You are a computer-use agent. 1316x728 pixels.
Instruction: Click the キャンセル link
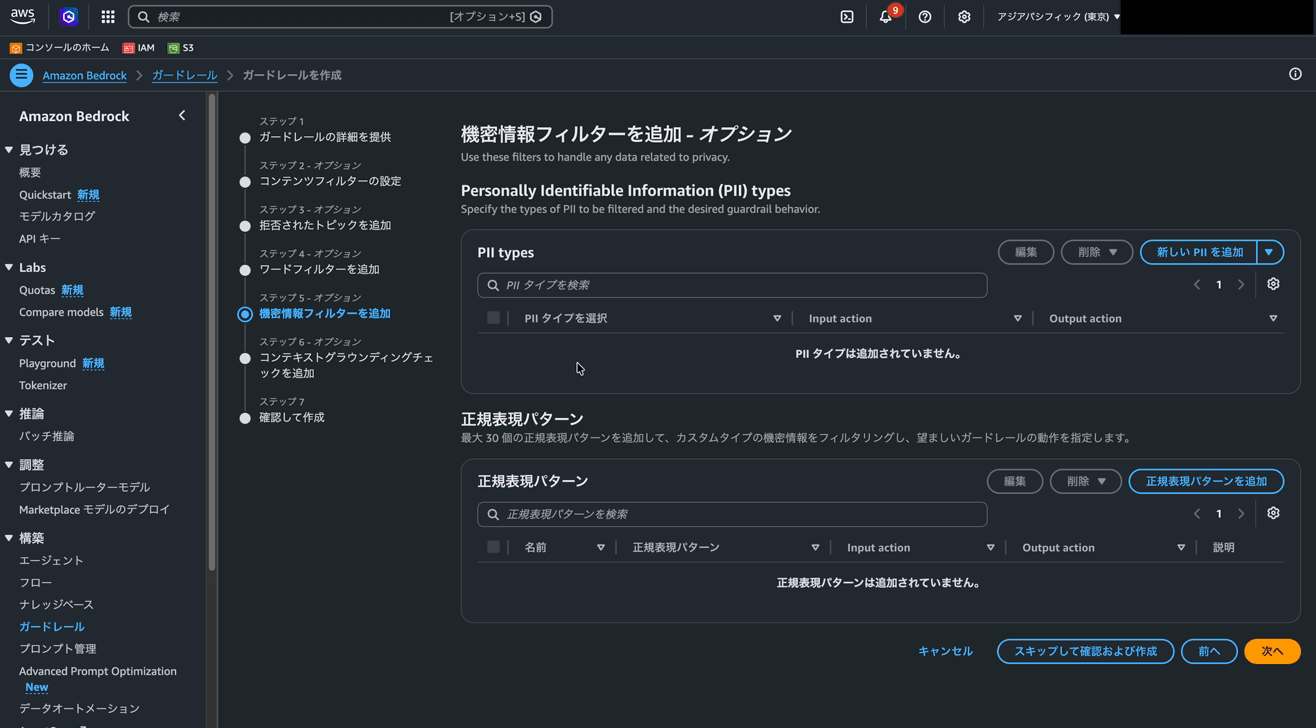(x=945, y=651)
